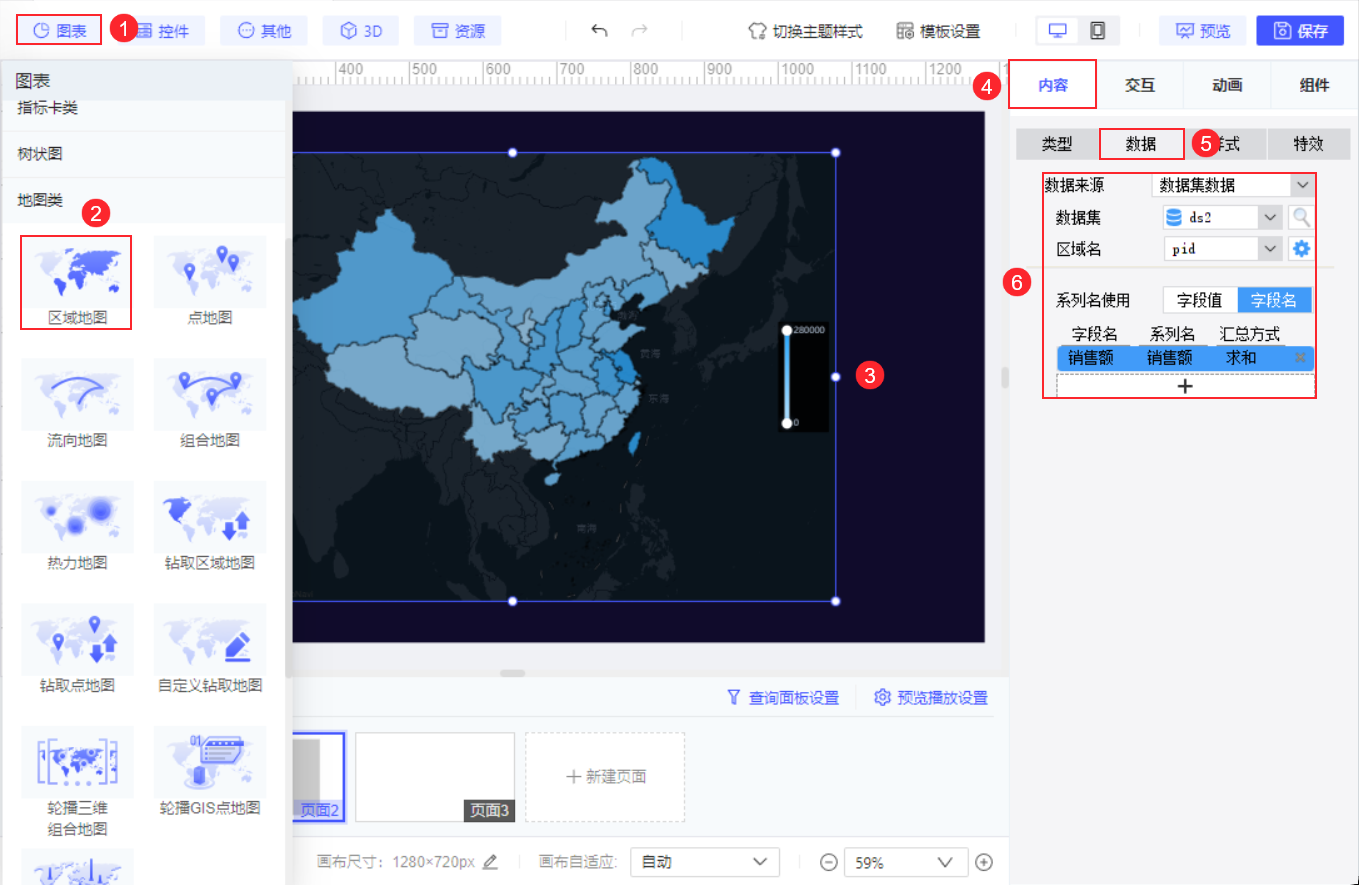
Task: Click map legend top handle 280000
Action: (787, 330)
